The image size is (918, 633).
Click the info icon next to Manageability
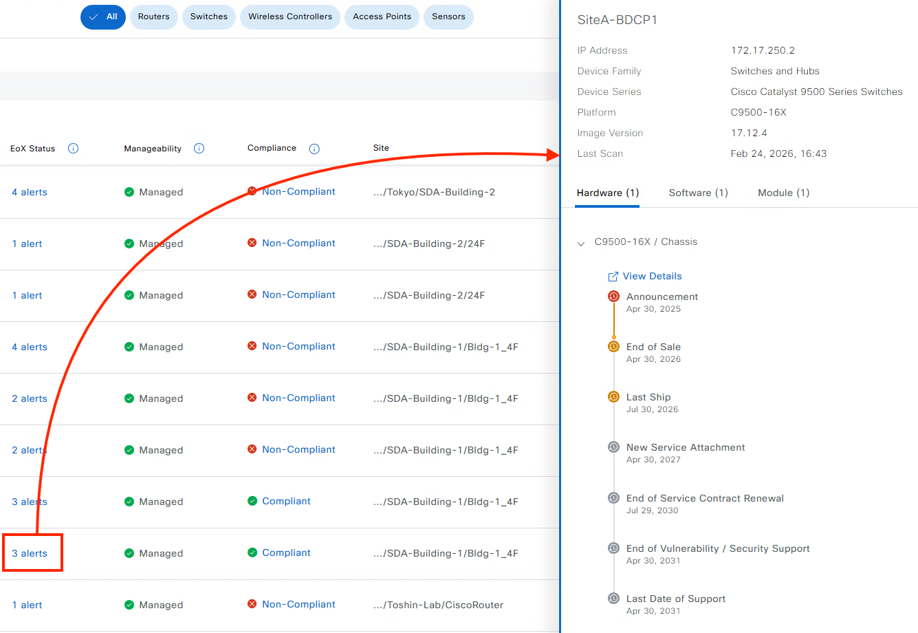(x=199, y=149)
